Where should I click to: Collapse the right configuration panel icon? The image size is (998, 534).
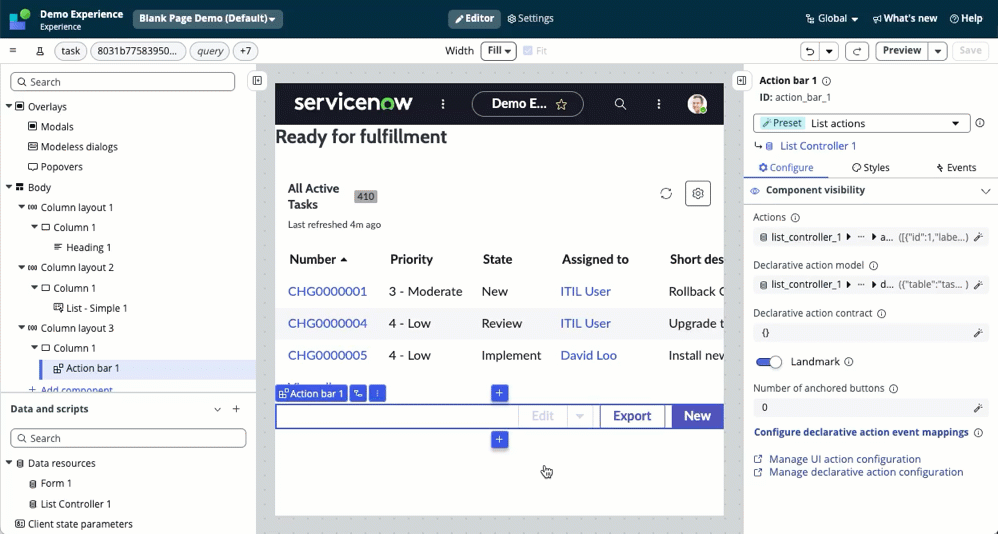click(x=741, y=80)
